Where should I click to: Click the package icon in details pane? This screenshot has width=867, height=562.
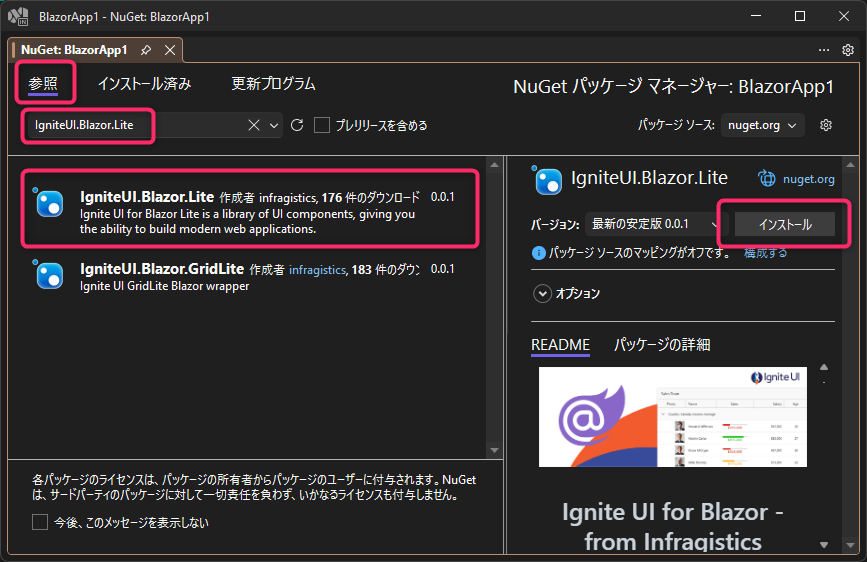[x=547, y=180]
